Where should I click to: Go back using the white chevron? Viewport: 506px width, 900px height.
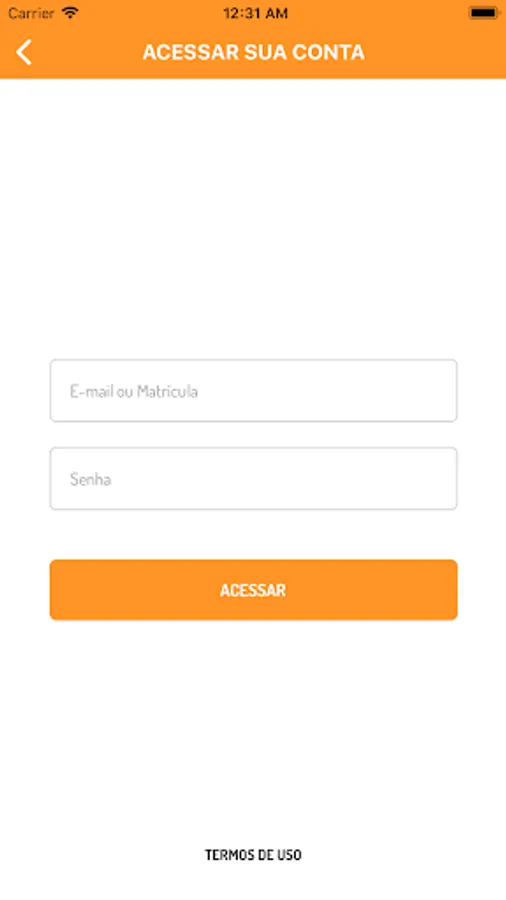click(24, 52)
